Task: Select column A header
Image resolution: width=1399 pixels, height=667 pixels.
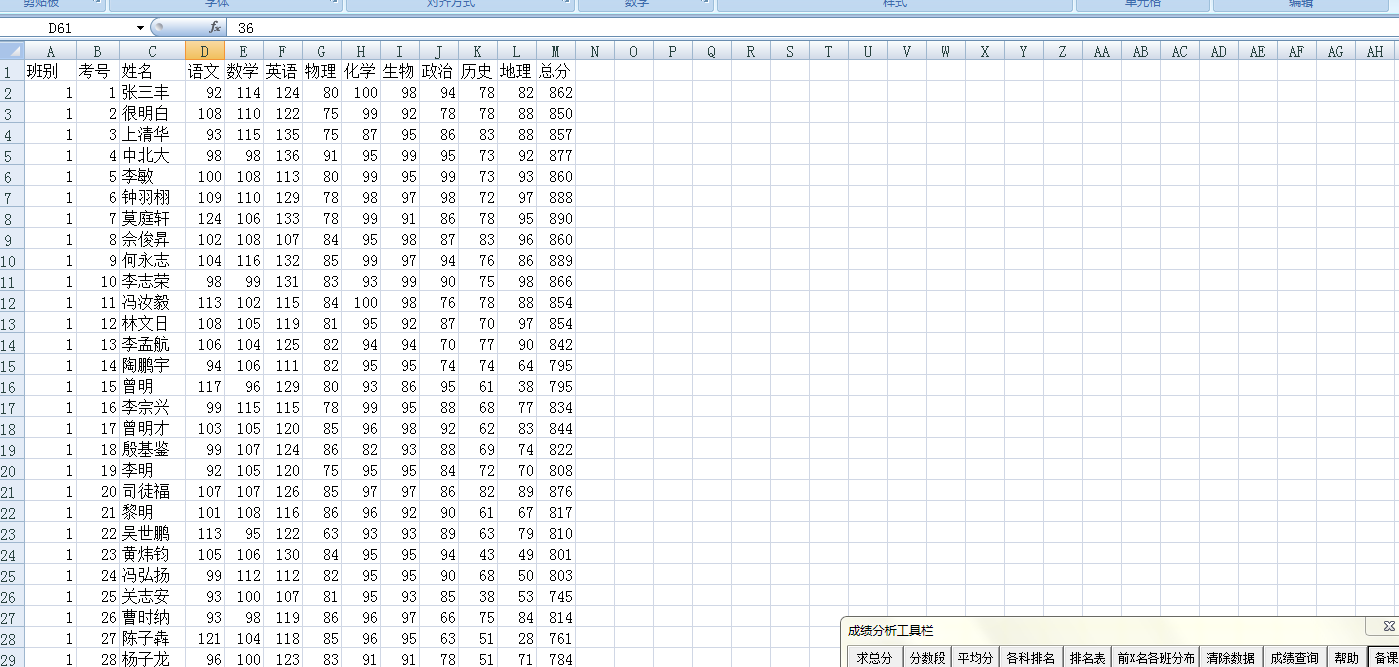Action: coord(50,51)
